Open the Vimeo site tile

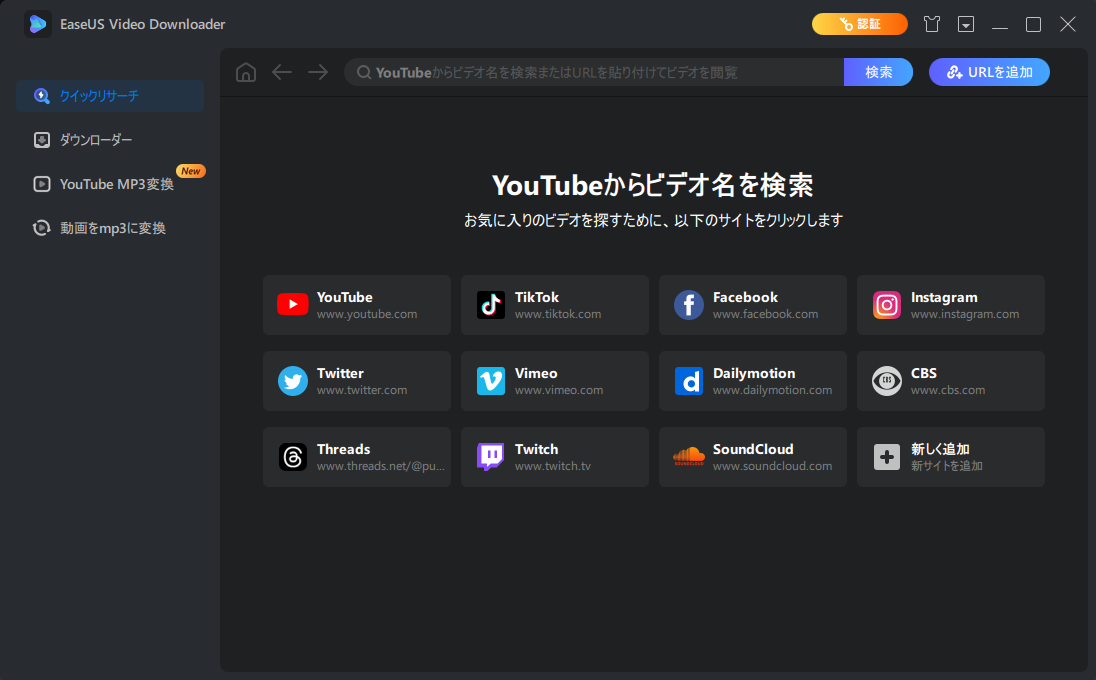554,381
